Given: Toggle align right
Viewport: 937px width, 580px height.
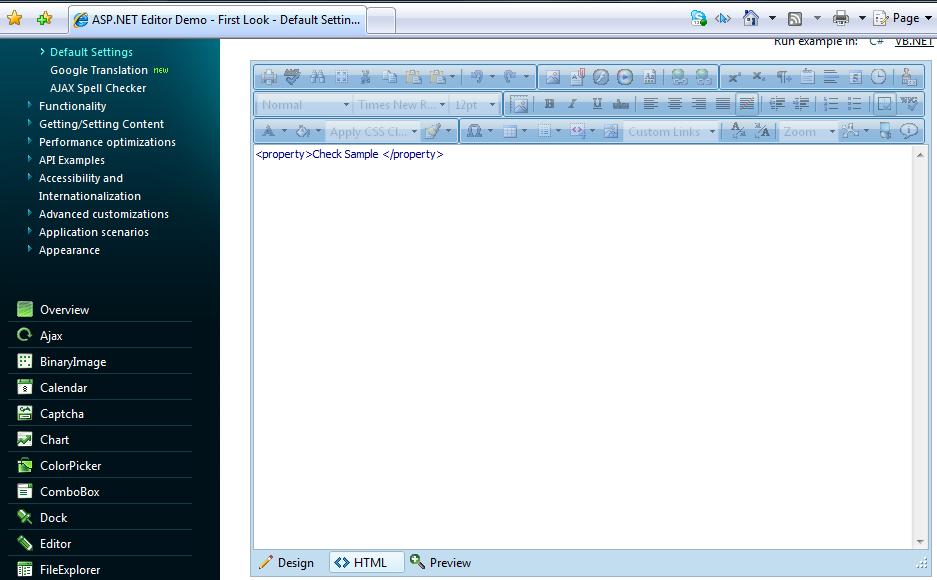Looking at the screenshot, I should click(x=699, y=105).
